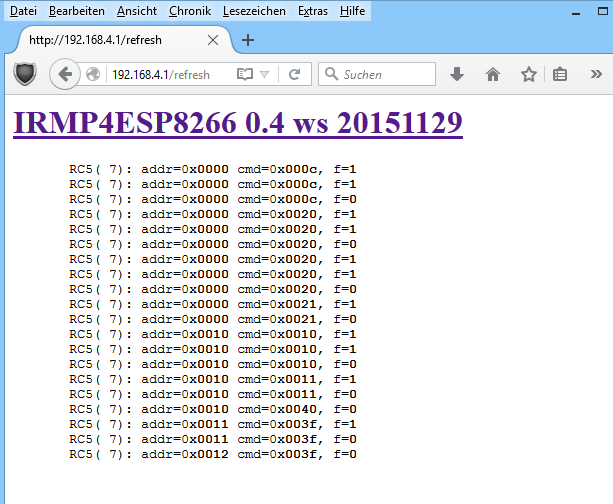613x504 pixels.
Task: Go to the home page
Action: 493,74
